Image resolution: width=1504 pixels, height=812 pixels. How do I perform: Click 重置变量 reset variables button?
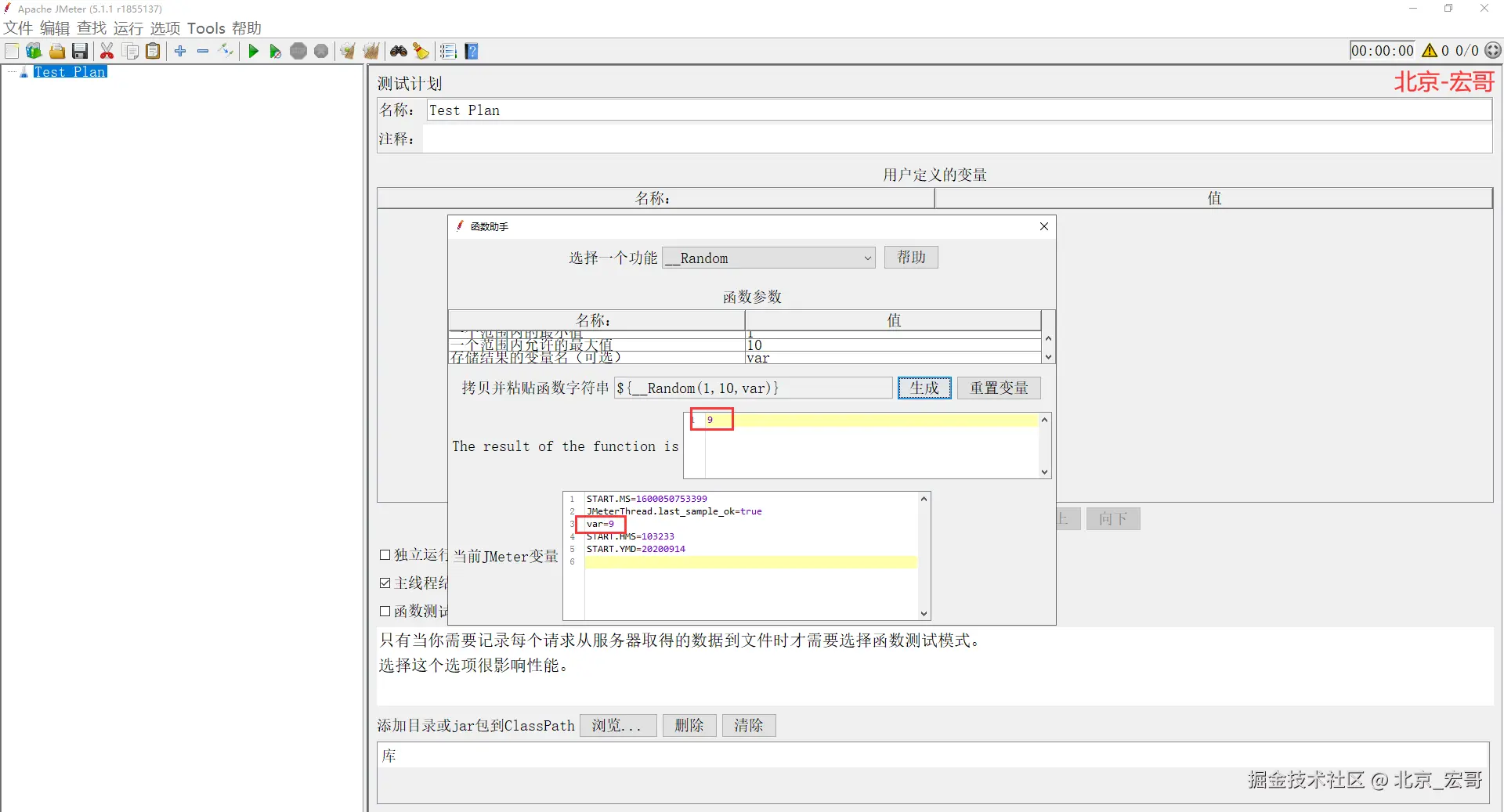click(999, 388)
